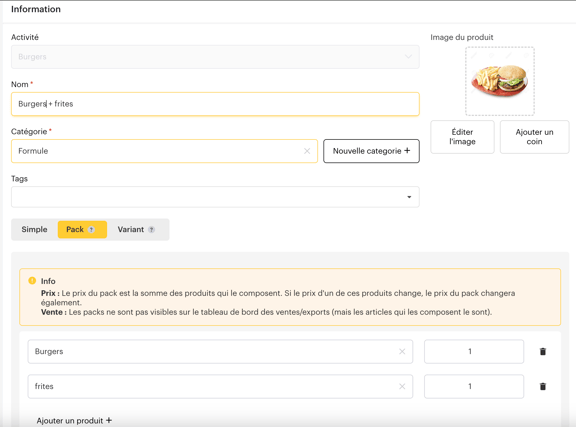Click Éditer l'image button
Image resolution: width=576 pixels, height=427 pixels.
(x=462, y=137)
